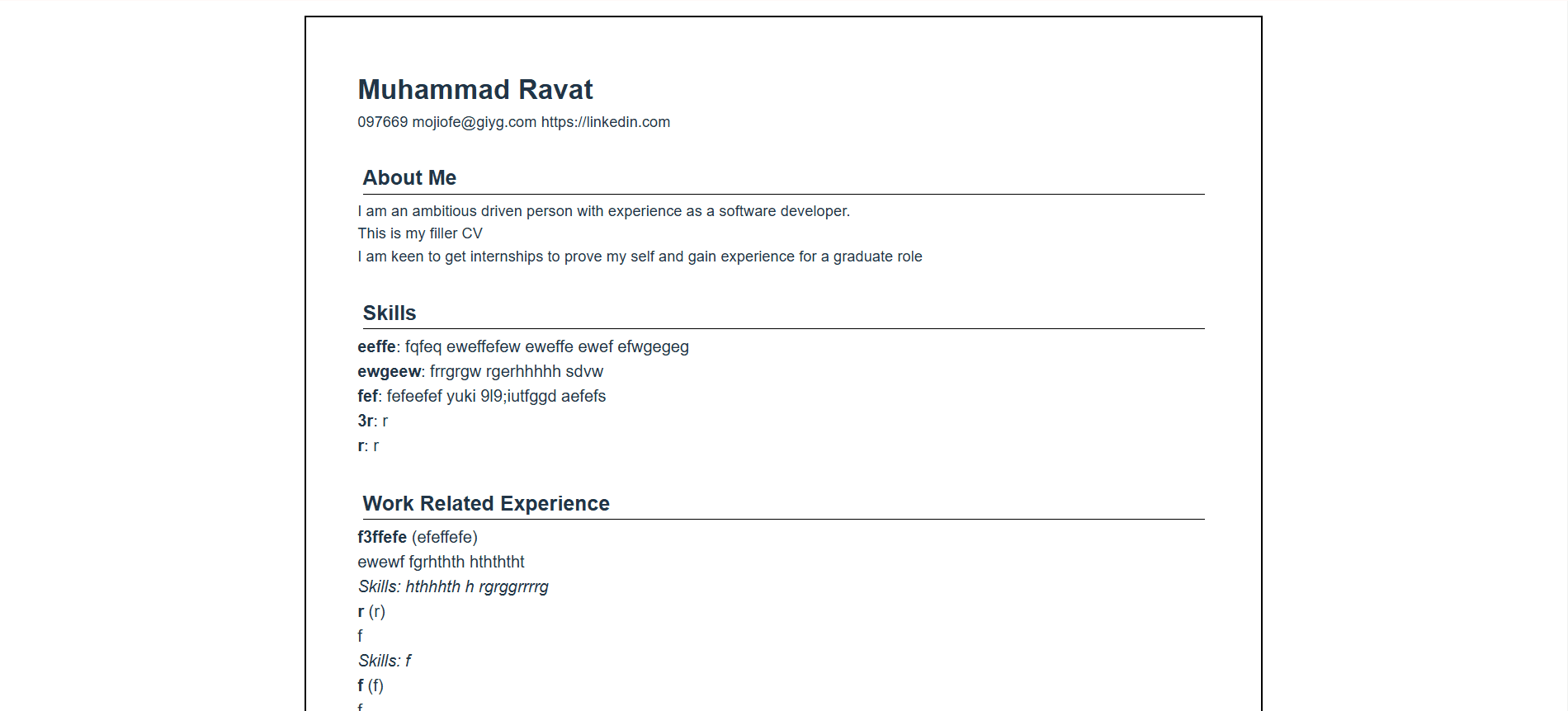Click the bold ewgeew skill label
This screenshot has width=1568, height=711.
(389, 372)
